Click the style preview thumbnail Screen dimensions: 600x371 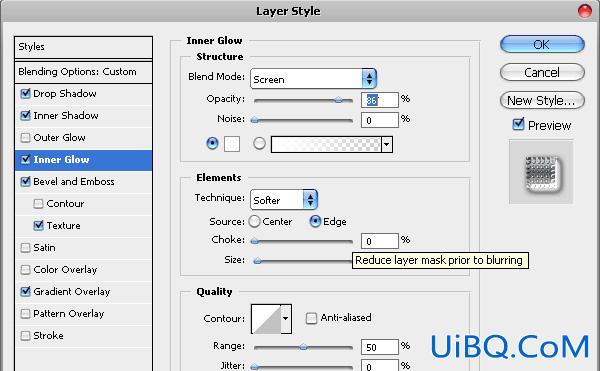pyautogui.click(x=541, y=172)
